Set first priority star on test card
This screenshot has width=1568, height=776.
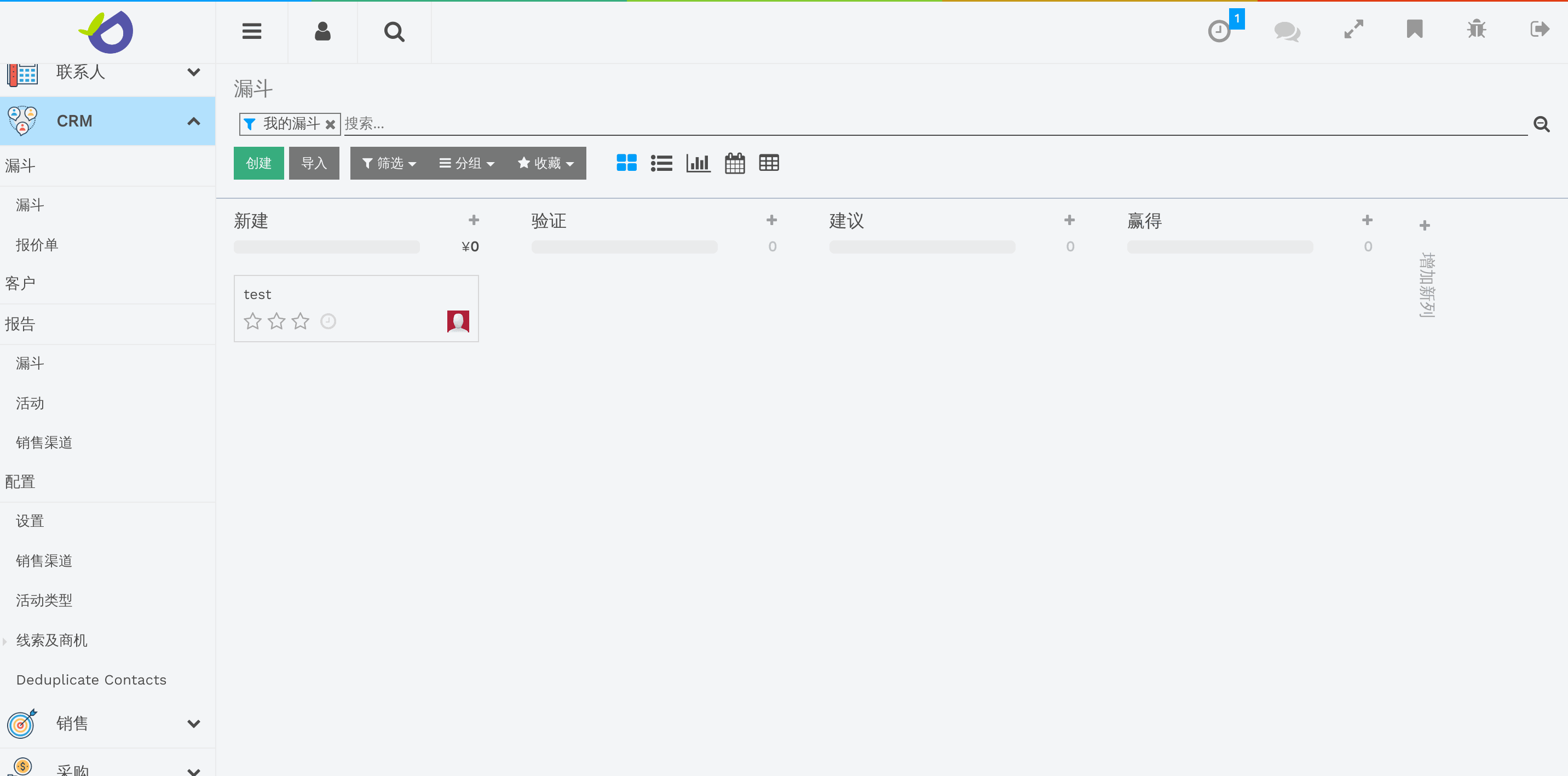(252, 321)
